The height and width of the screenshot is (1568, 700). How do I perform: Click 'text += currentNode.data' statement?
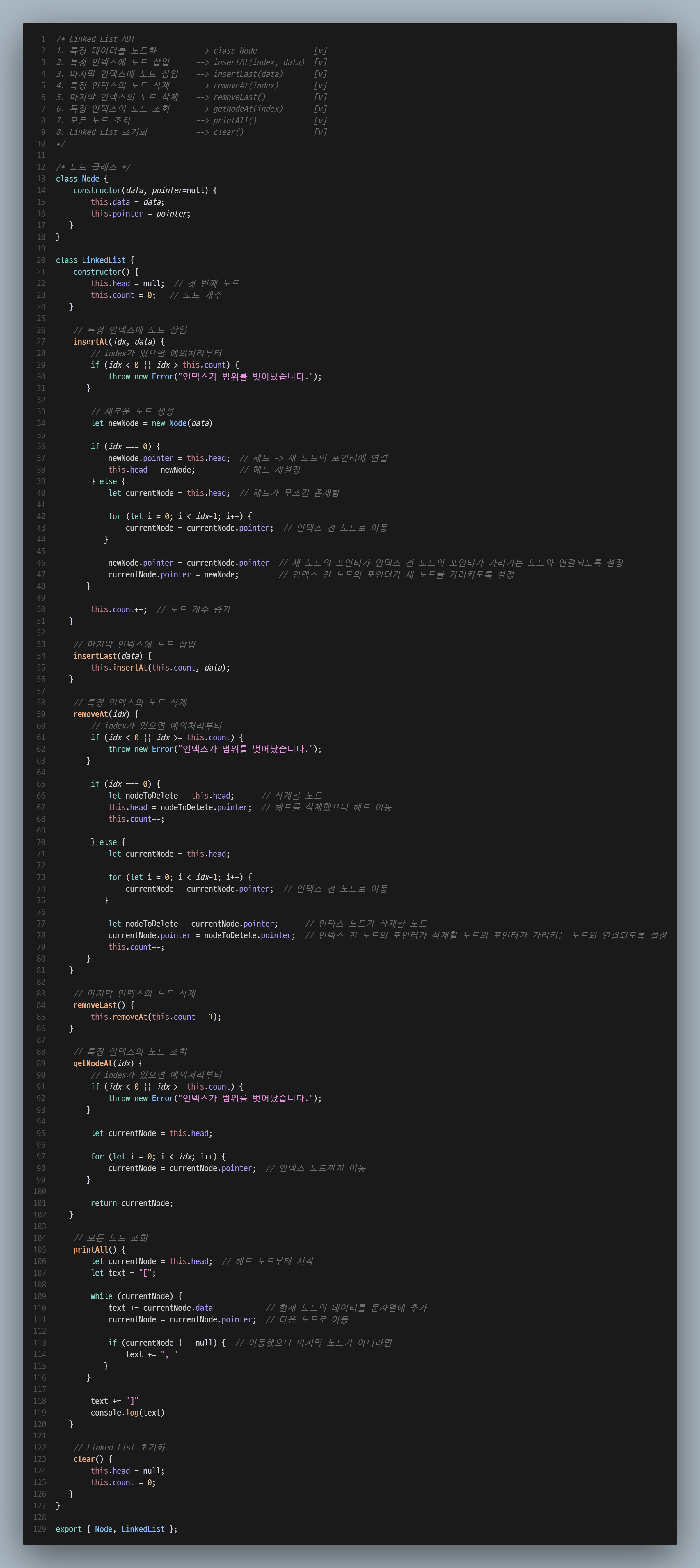click(x=161, y=1308)
